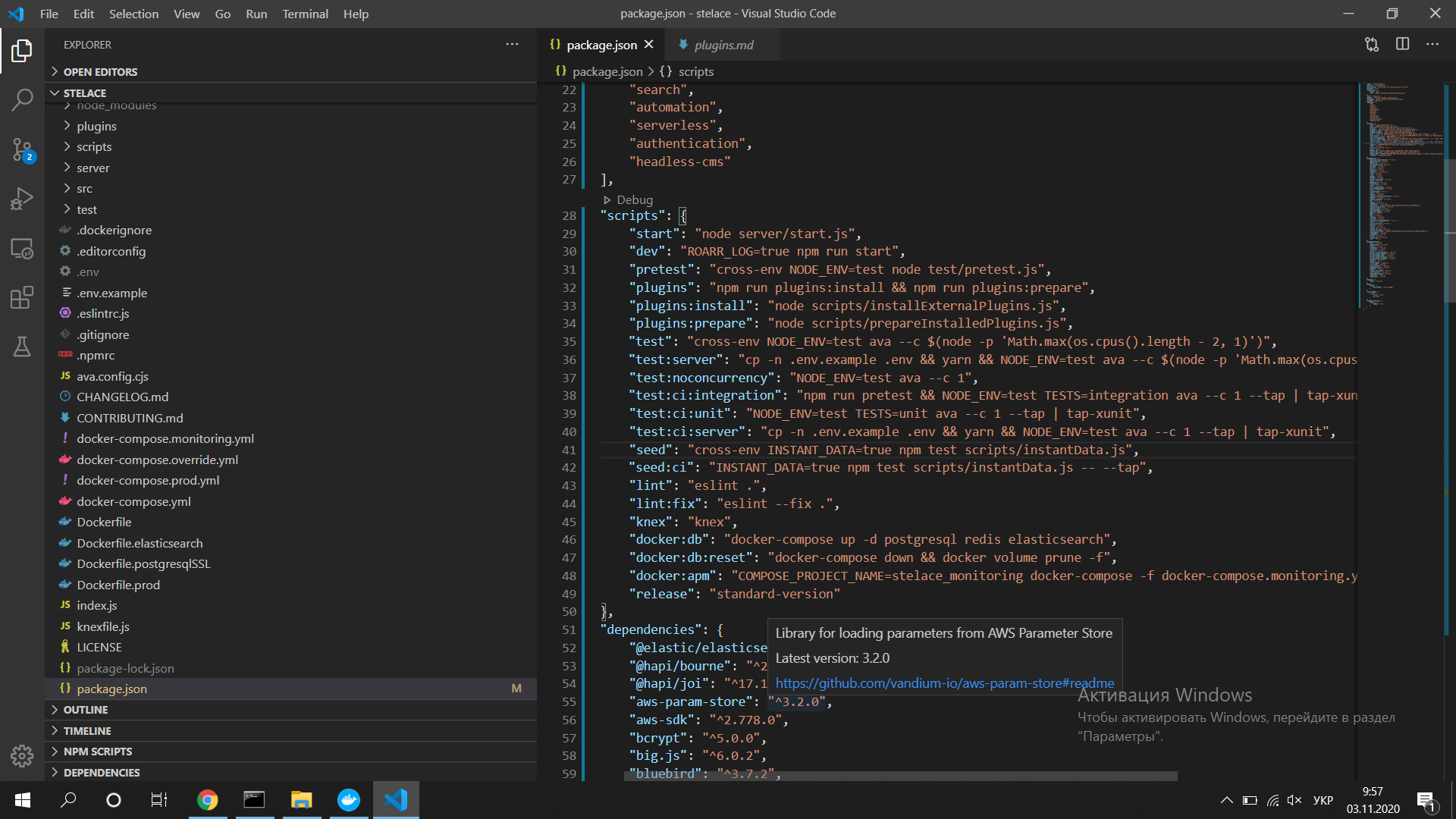Image resolution: width=1456 pixels, height=819 pixels.
Task: Open the Terminal menu
Action: (x=305, y=14)
